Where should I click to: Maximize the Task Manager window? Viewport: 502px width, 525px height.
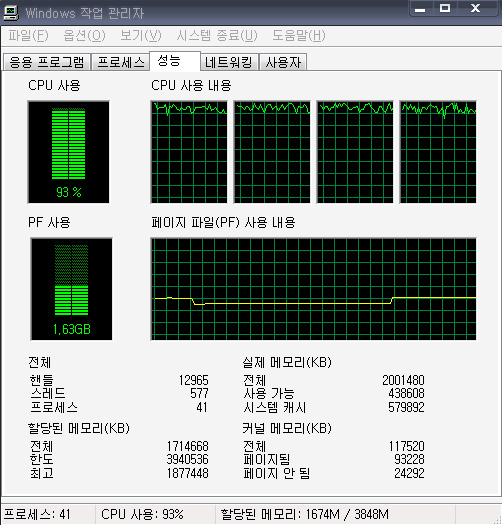[x=445, y=9]
